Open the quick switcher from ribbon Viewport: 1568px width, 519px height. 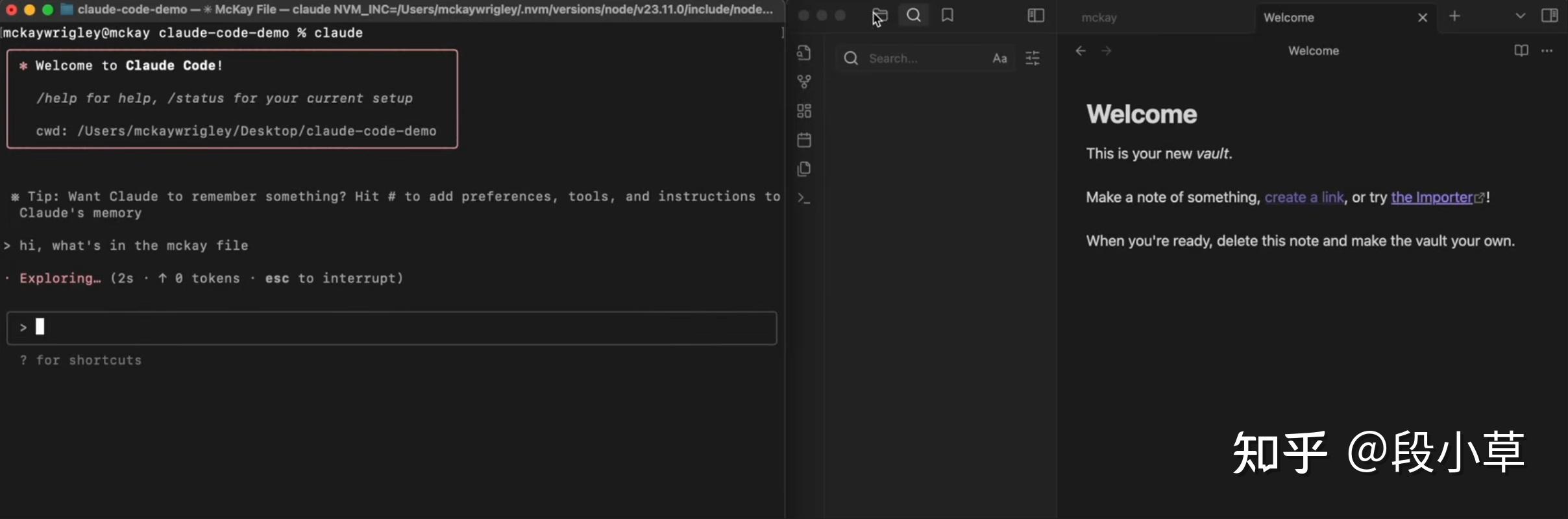(x=804, y=53)
